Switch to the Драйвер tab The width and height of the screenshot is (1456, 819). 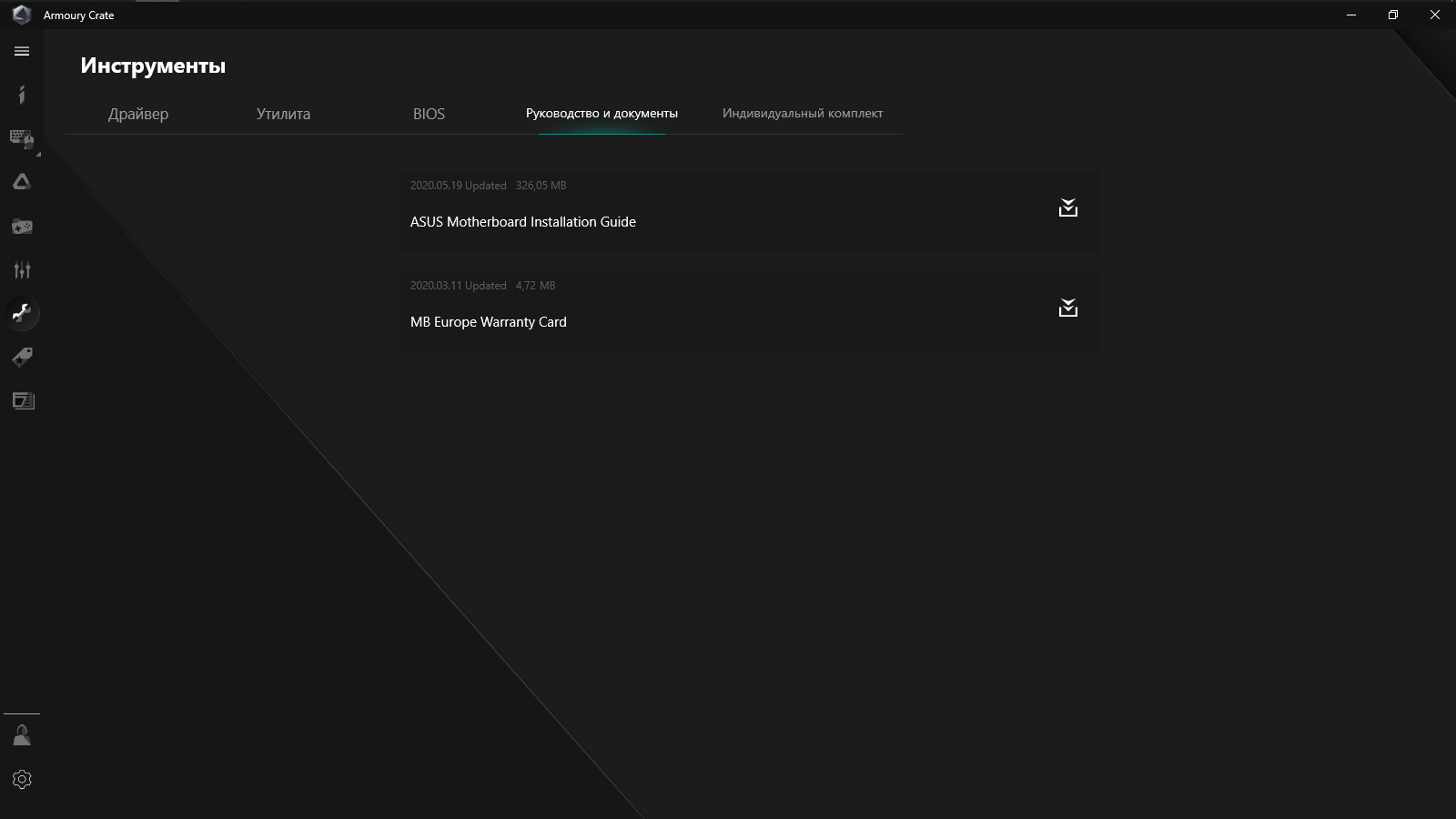[138, 114]
